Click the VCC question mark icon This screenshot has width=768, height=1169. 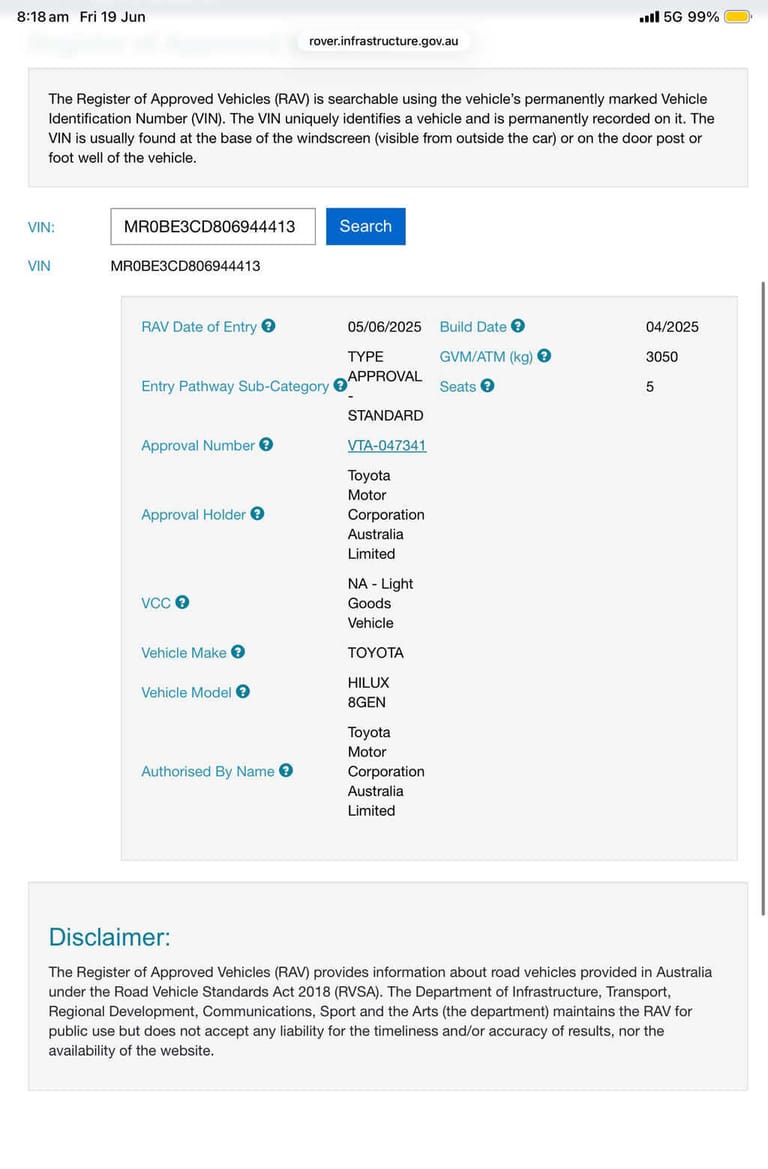click(182, 602)
